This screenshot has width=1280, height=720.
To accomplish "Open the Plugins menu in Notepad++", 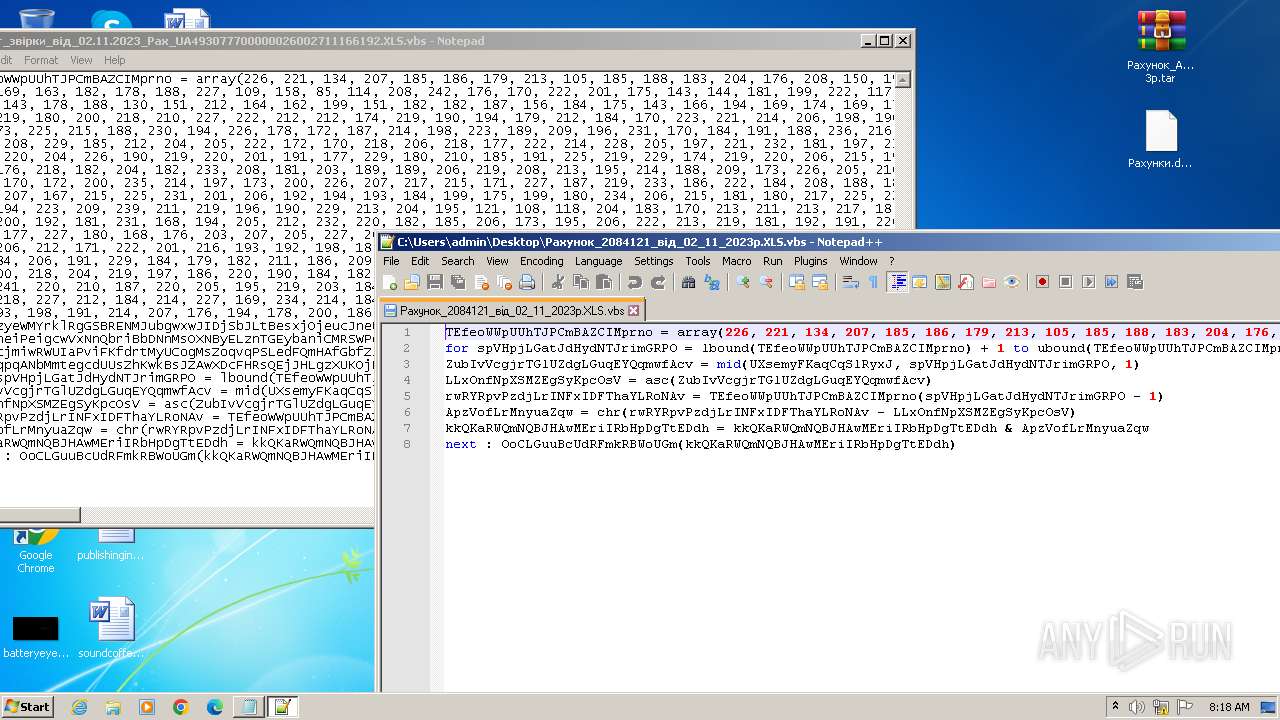I will [810, 261].
